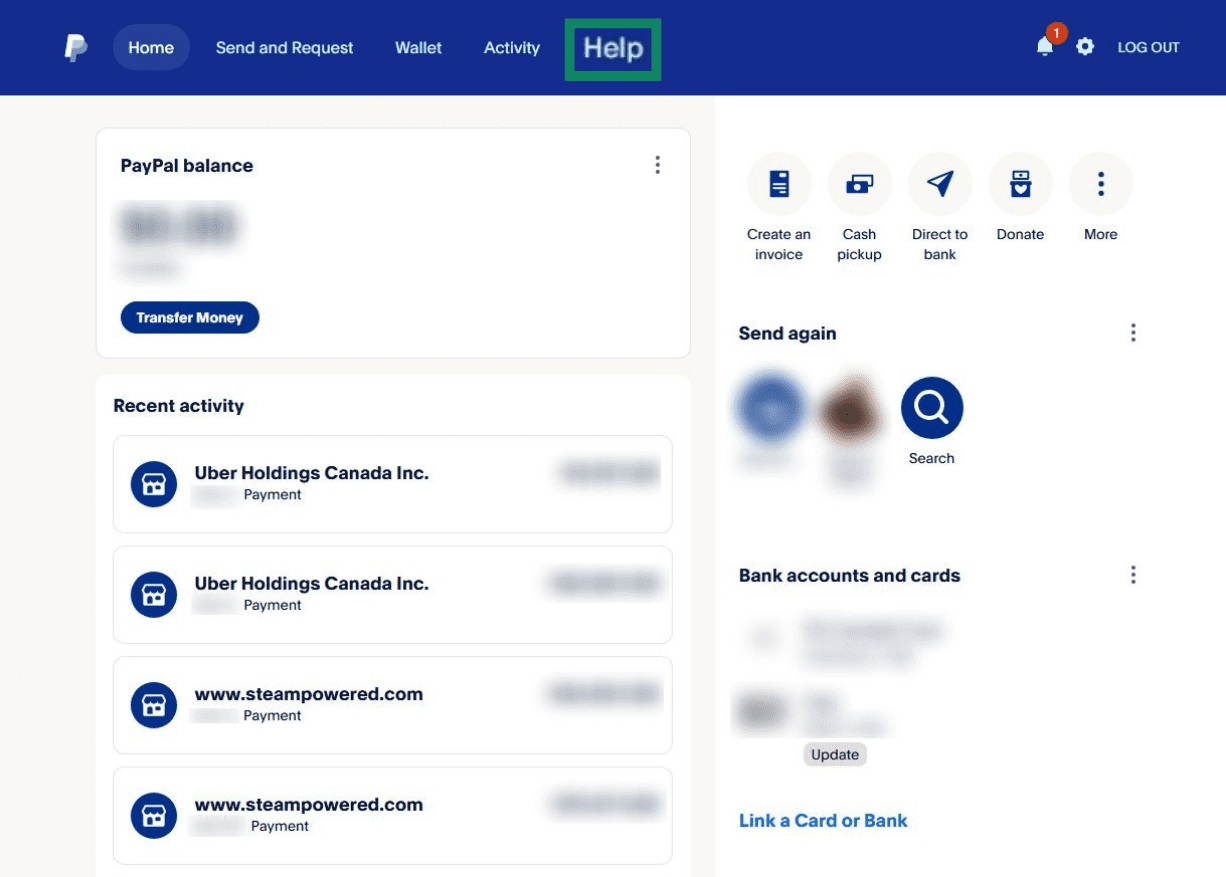Select the Cash pickup option
The image size is (1226, 877).
pyautogui.click(x=859, y=184)
